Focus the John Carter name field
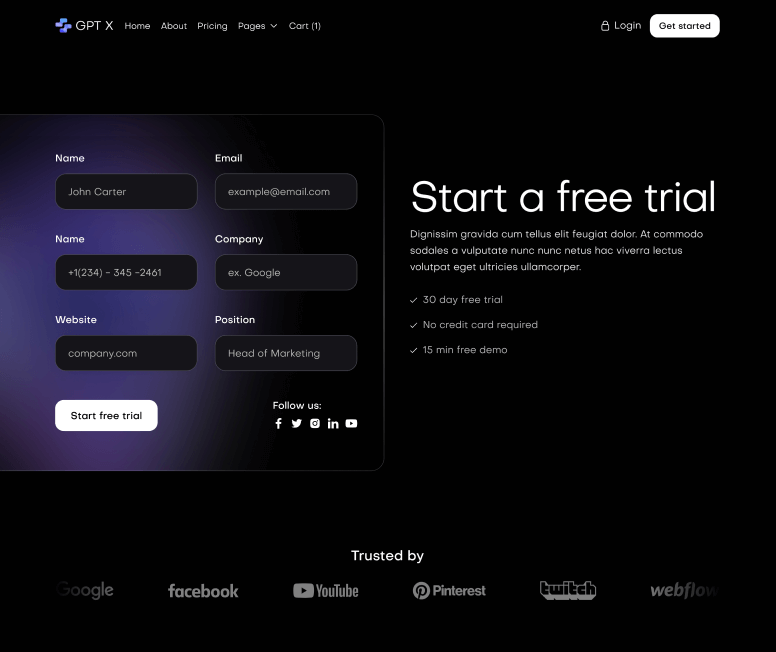 point(126,191)
